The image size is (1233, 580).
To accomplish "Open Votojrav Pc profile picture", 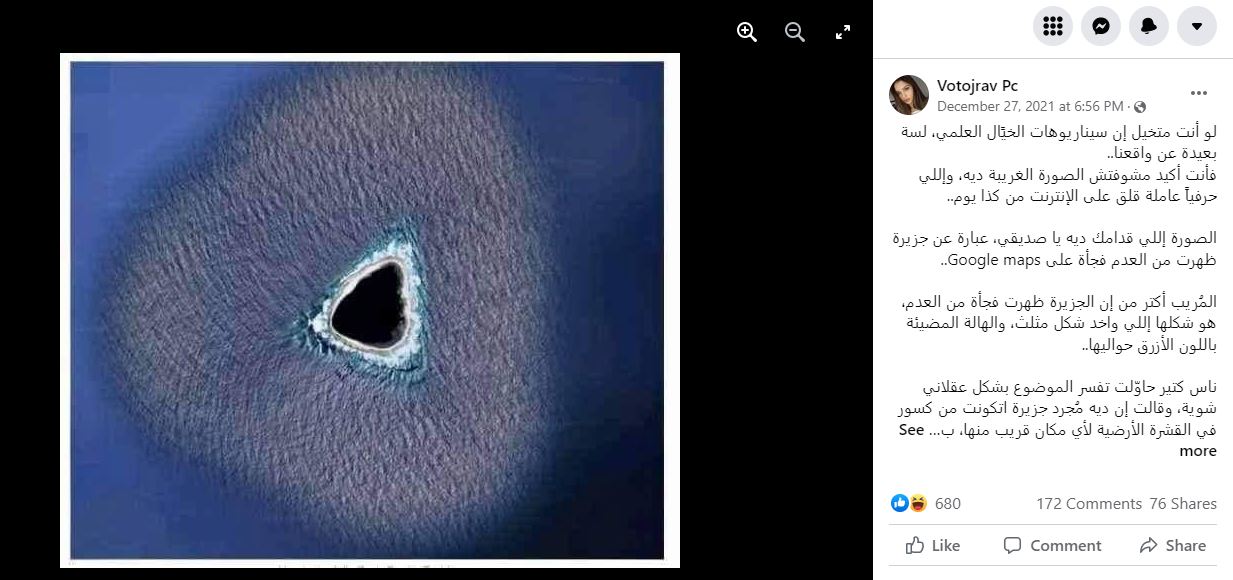I will coord(909,95).
